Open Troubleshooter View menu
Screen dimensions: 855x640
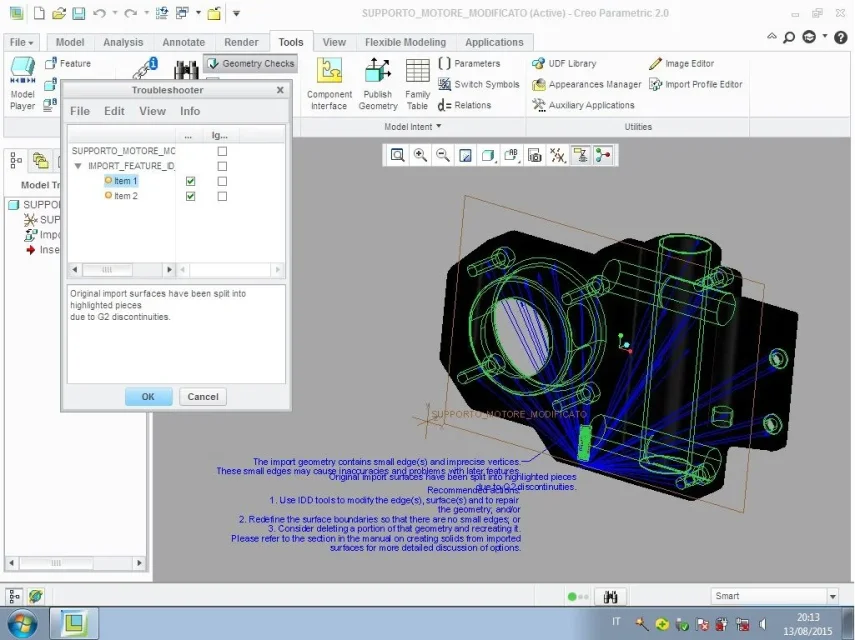click(152, 111)
